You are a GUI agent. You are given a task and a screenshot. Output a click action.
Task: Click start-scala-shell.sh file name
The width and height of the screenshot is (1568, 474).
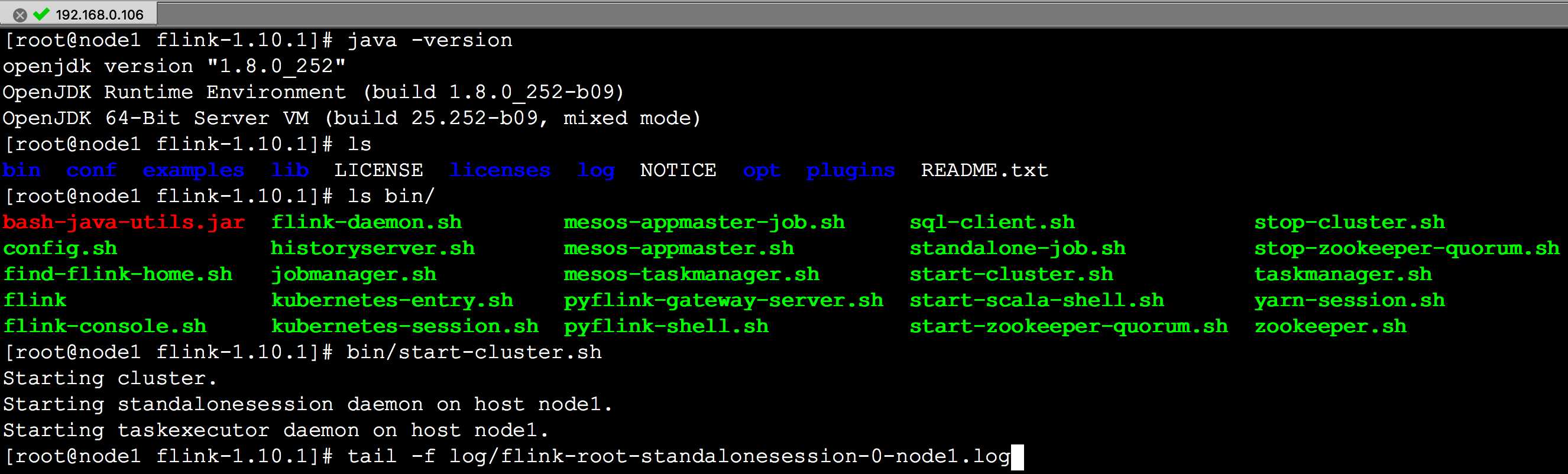click(1036, 301)
